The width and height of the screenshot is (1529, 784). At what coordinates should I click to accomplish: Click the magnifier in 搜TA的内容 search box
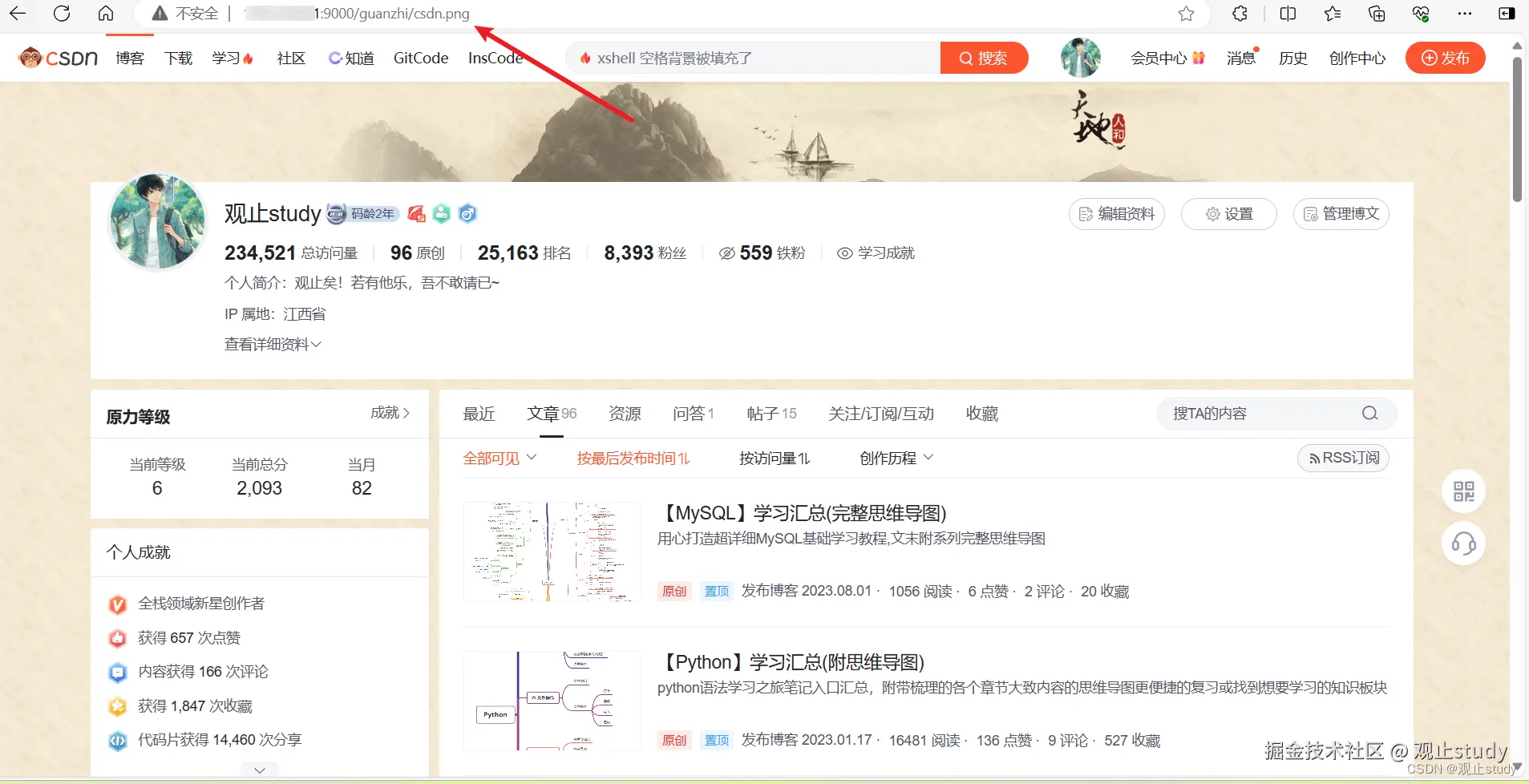(x=1370, y=413)
